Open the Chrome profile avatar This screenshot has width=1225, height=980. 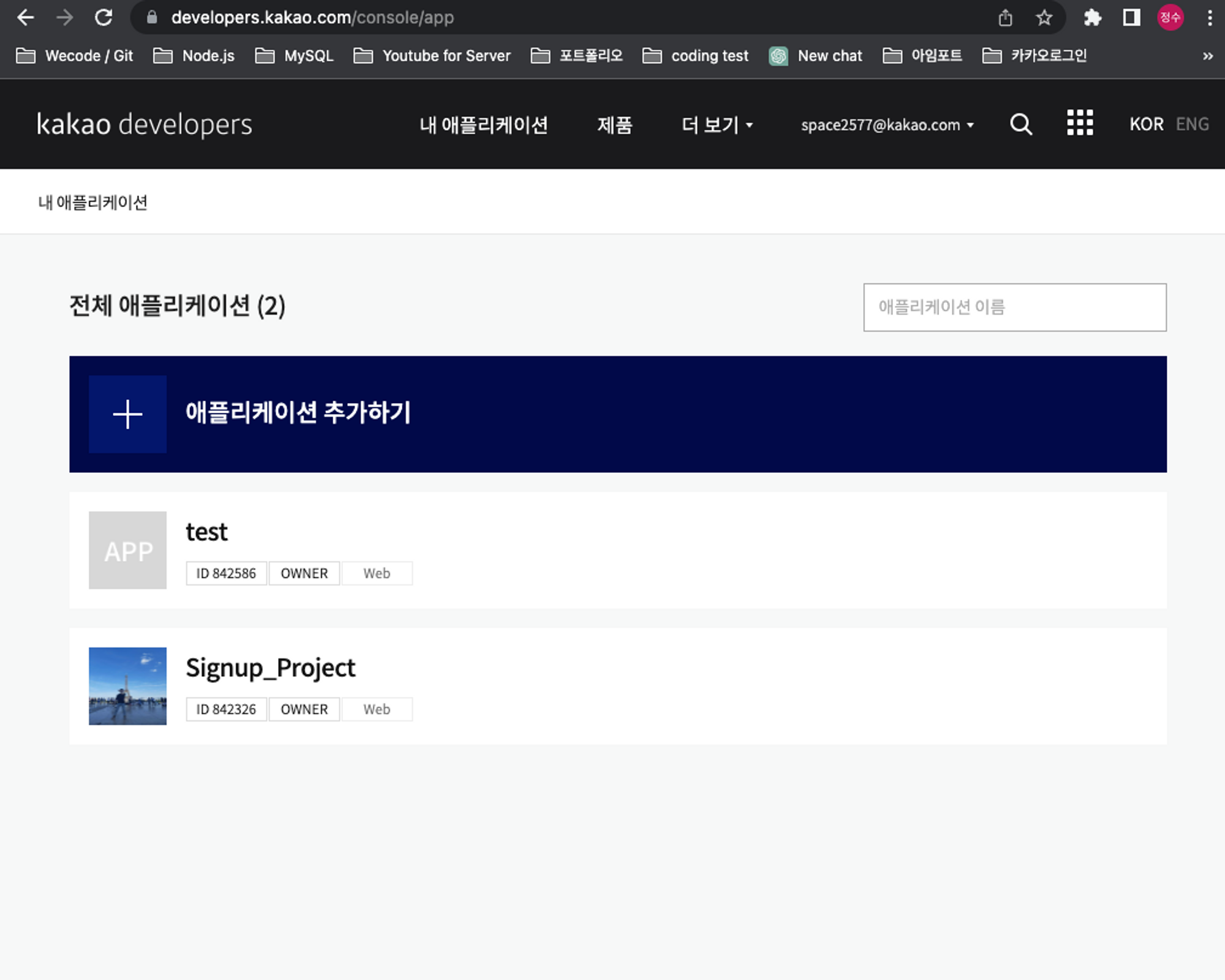1170,18
